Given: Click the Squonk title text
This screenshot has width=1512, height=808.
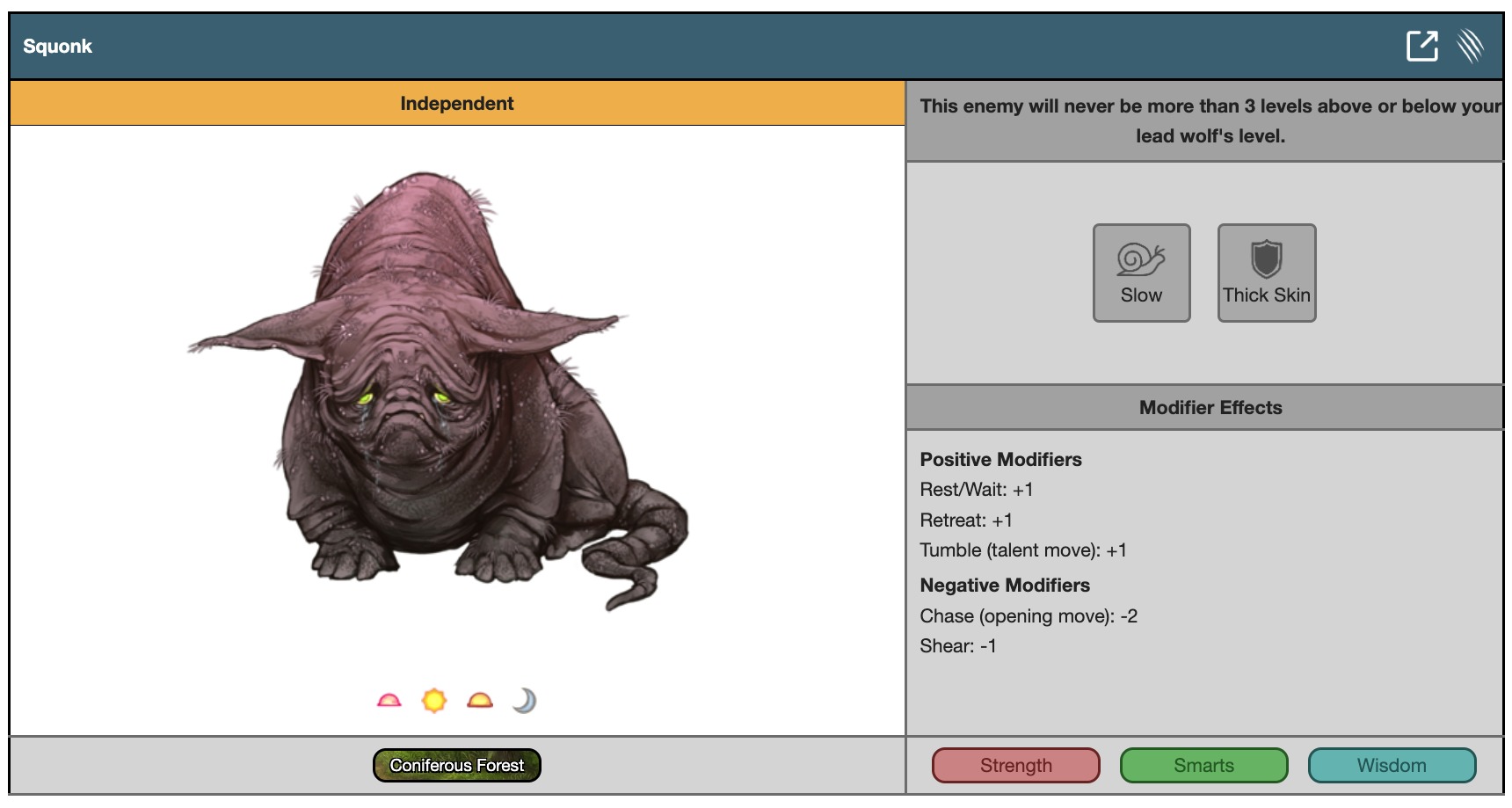Looking at the screenshot, I should (57, 47).
